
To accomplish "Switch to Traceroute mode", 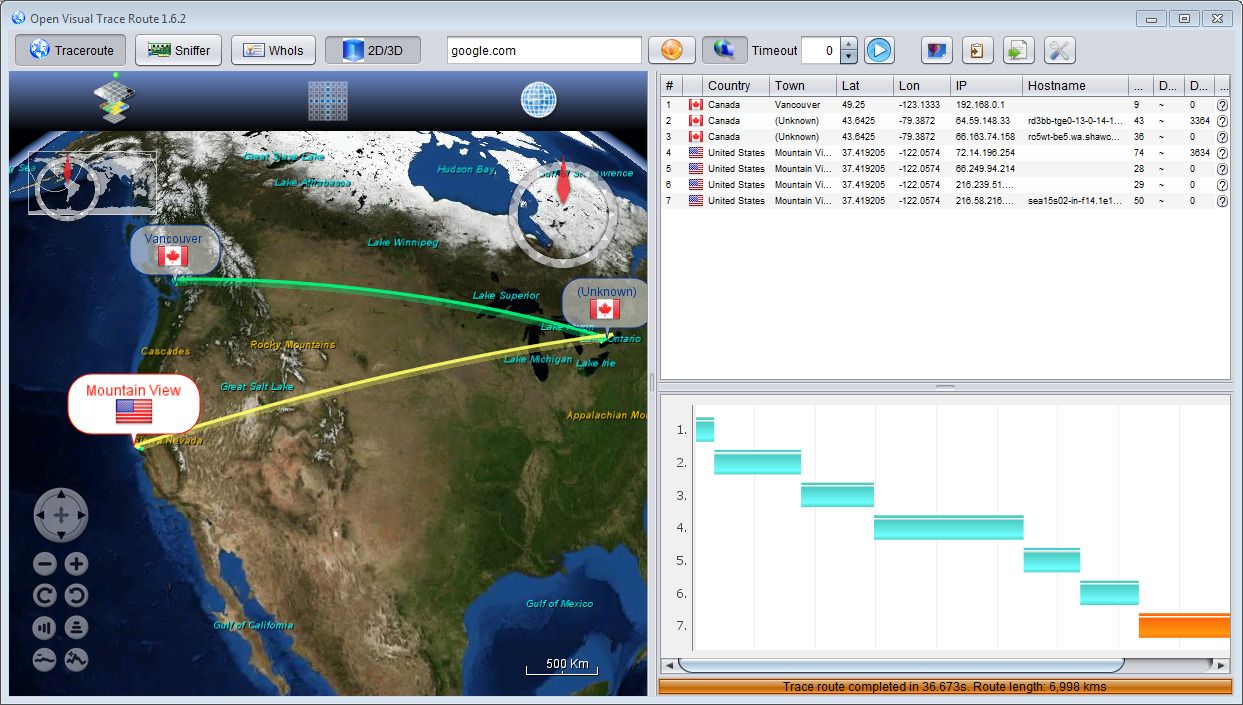I will (70, 49).
